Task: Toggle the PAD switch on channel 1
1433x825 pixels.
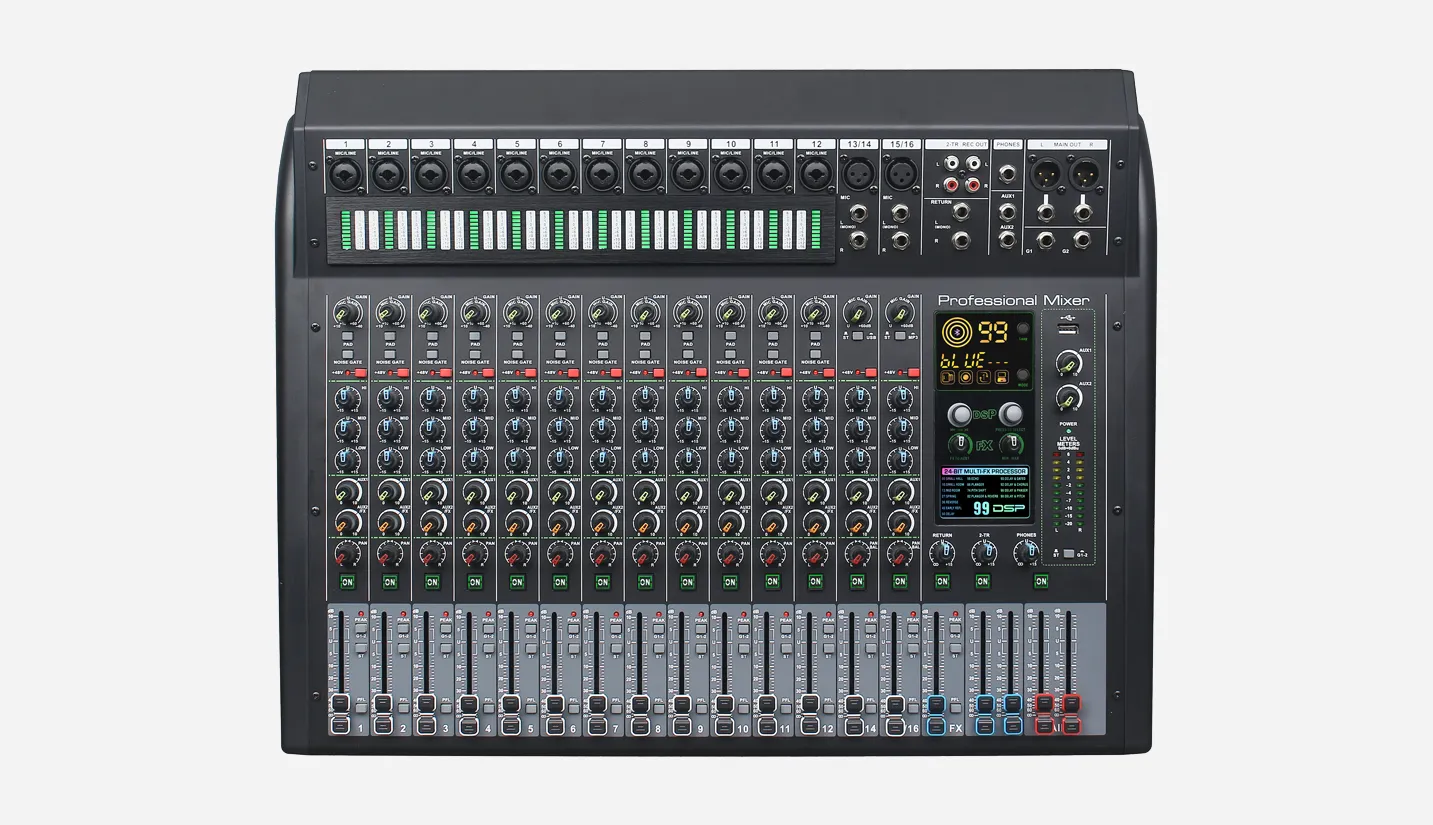Action: coord(347,337)
